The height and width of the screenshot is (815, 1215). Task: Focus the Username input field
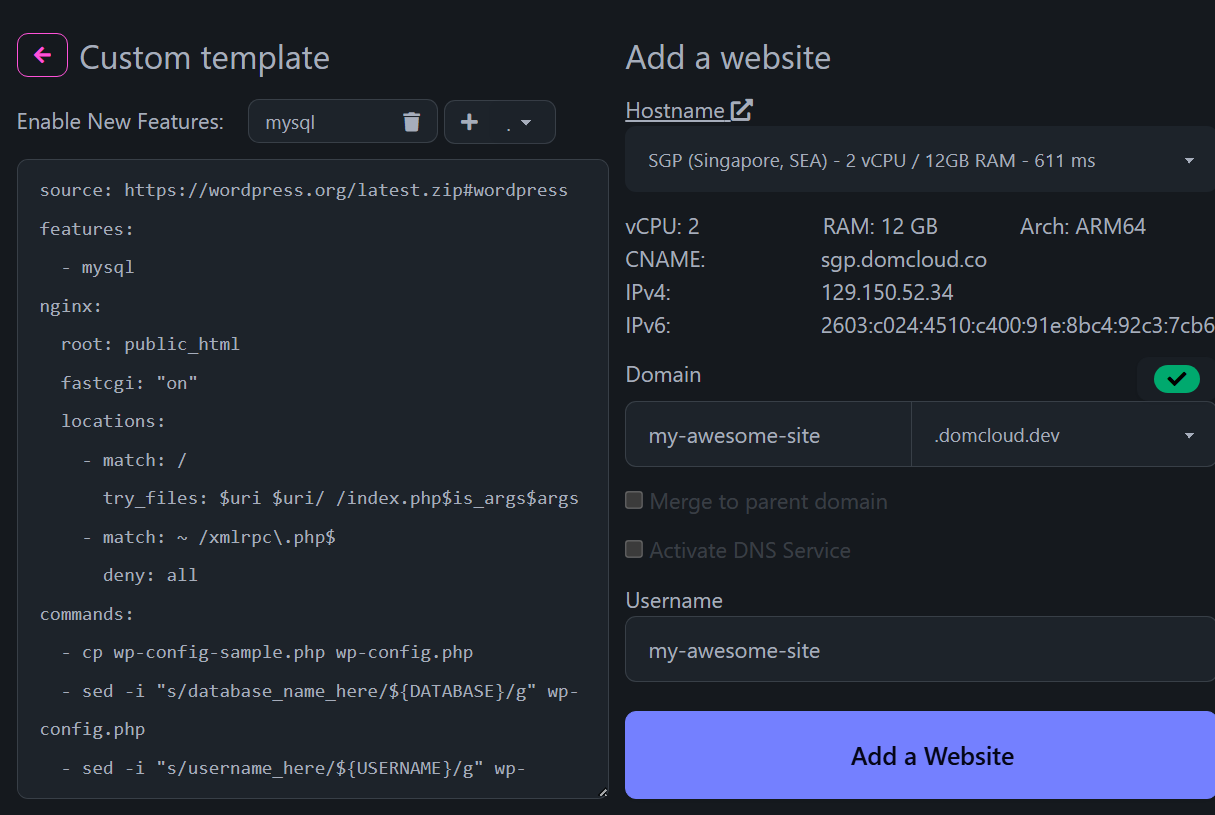click(919, 650)
